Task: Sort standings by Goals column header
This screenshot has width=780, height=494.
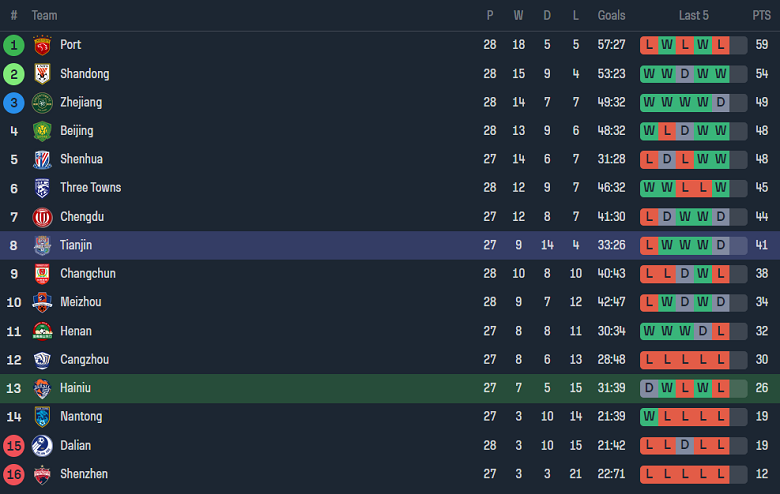Action: (x=611, y=15)
